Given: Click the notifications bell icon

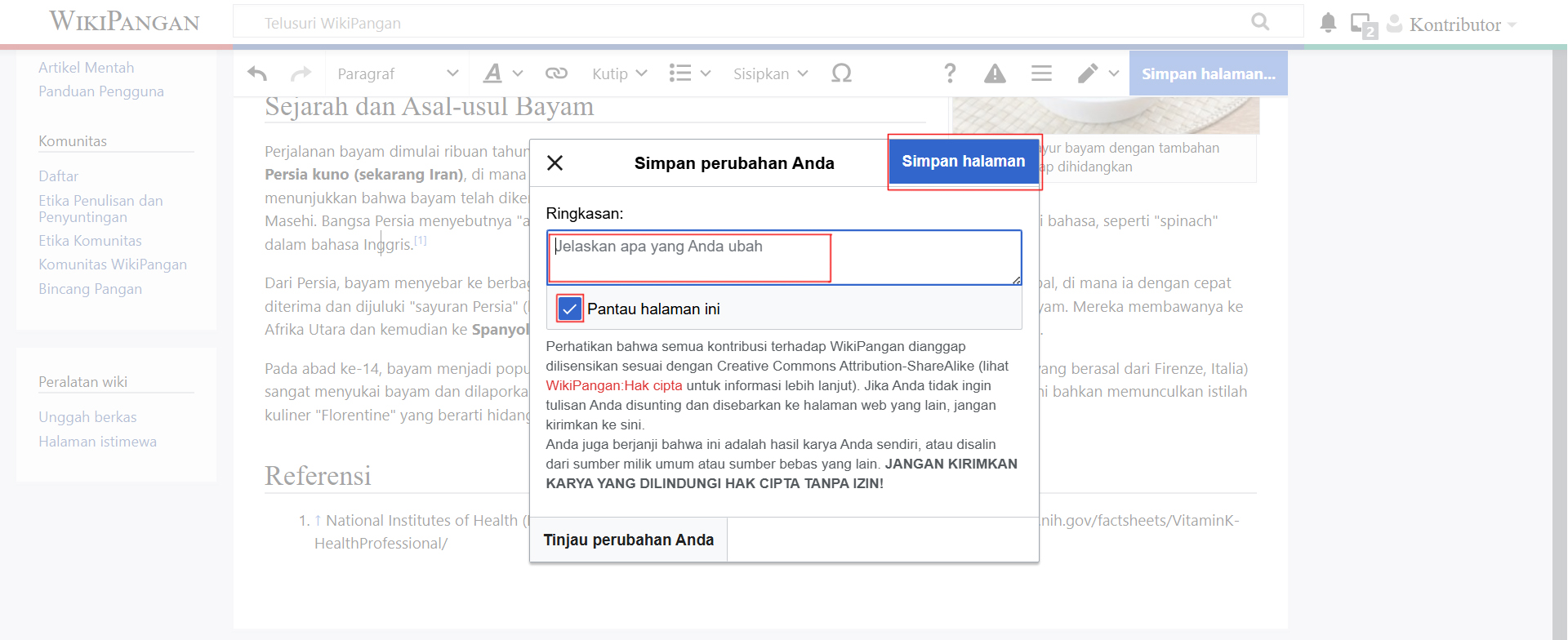Looking at the screenshot, I should pyautogui.click(x=1328, y=23).
